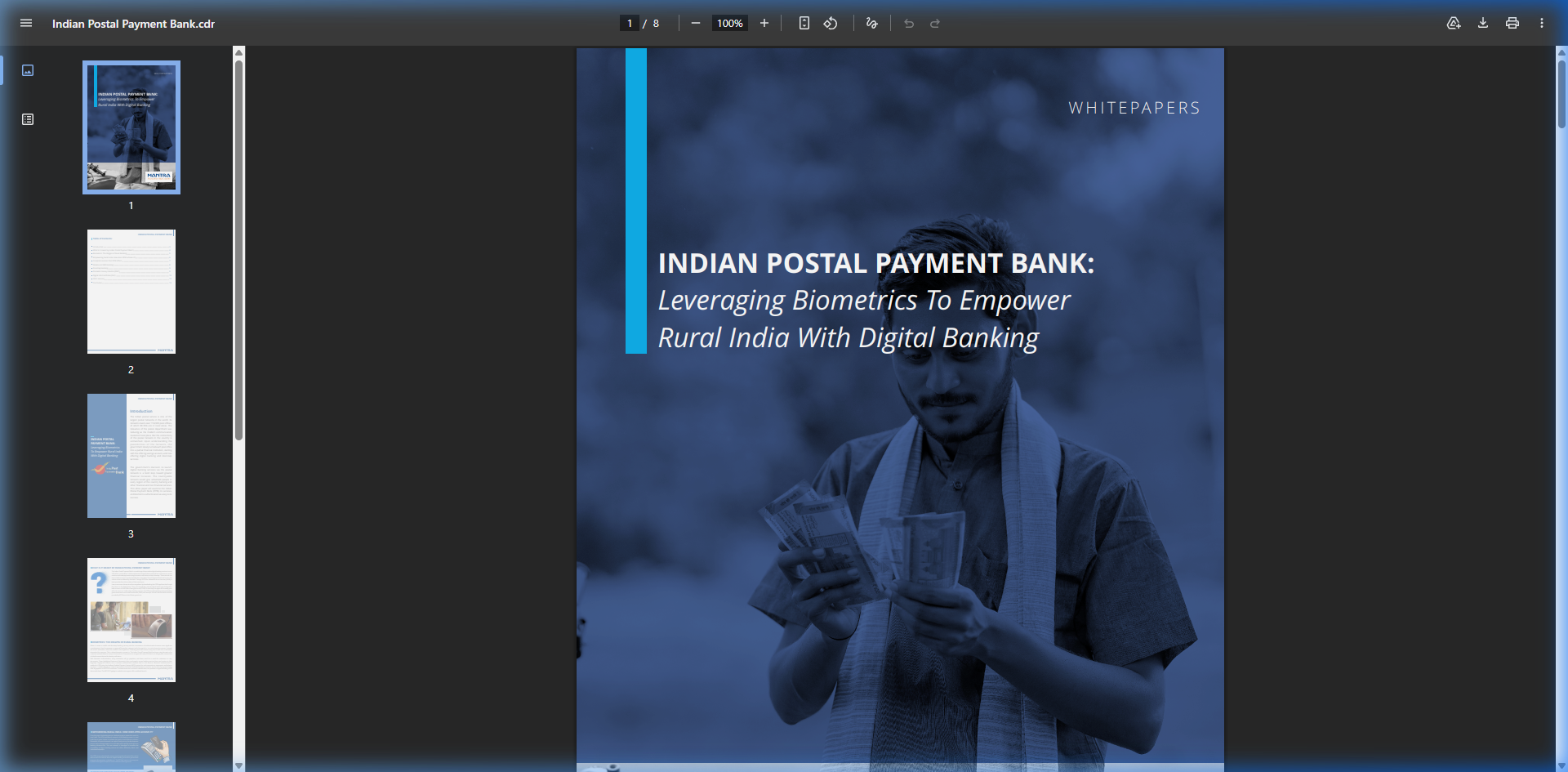Image resolution: width=1568 pixels, height=772 pixels.
Task: Click the undo arrow icon
Action: point(909,23)
